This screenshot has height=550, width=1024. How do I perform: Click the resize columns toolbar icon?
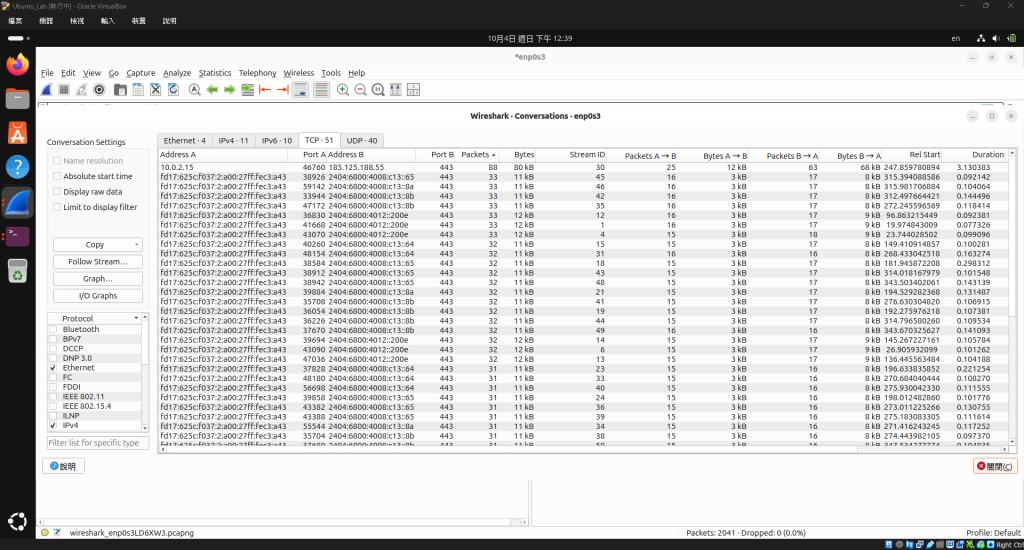[x=396, y=89]
